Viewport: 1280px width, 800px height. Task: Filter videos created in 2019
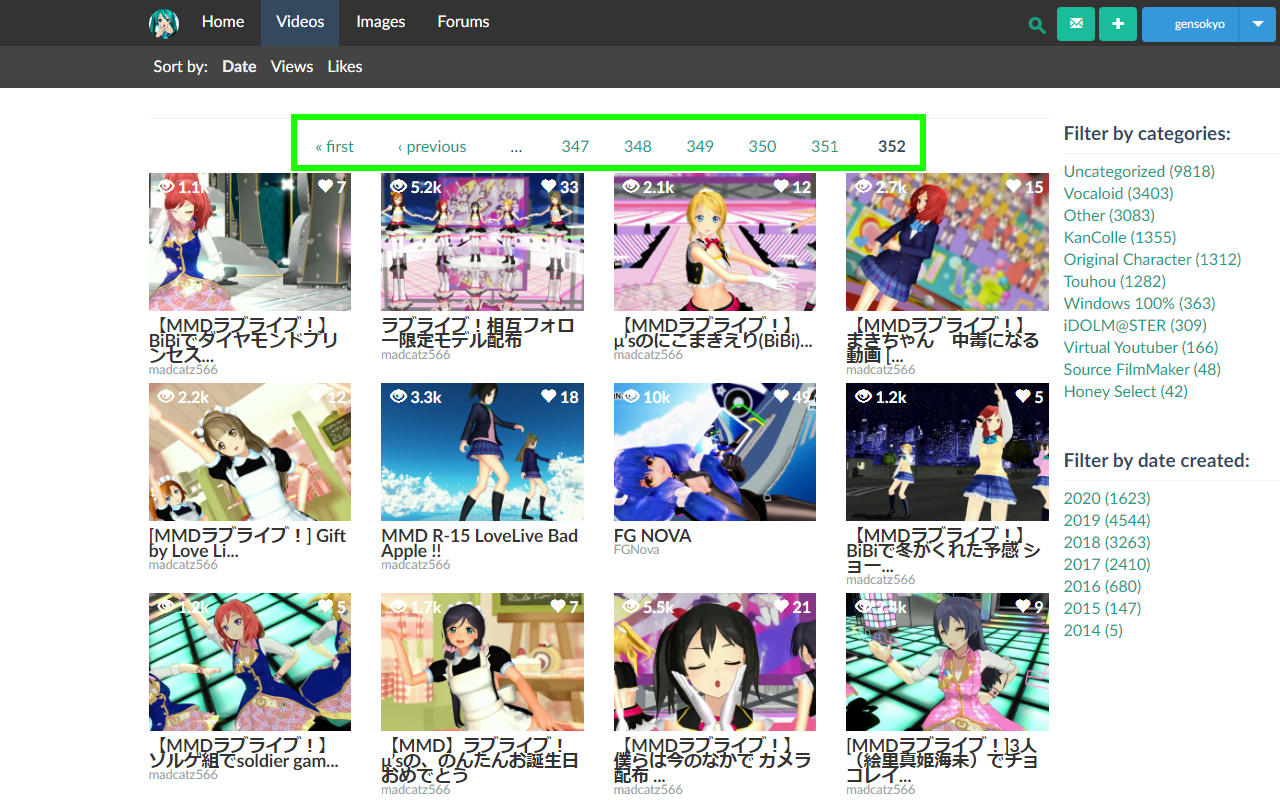[1107, 521]
